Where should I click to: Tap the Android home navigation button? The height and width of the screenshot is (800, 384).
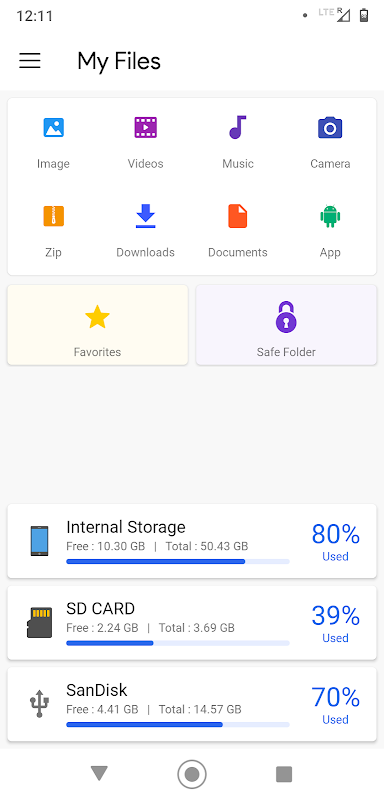click(x=192, y=774)
